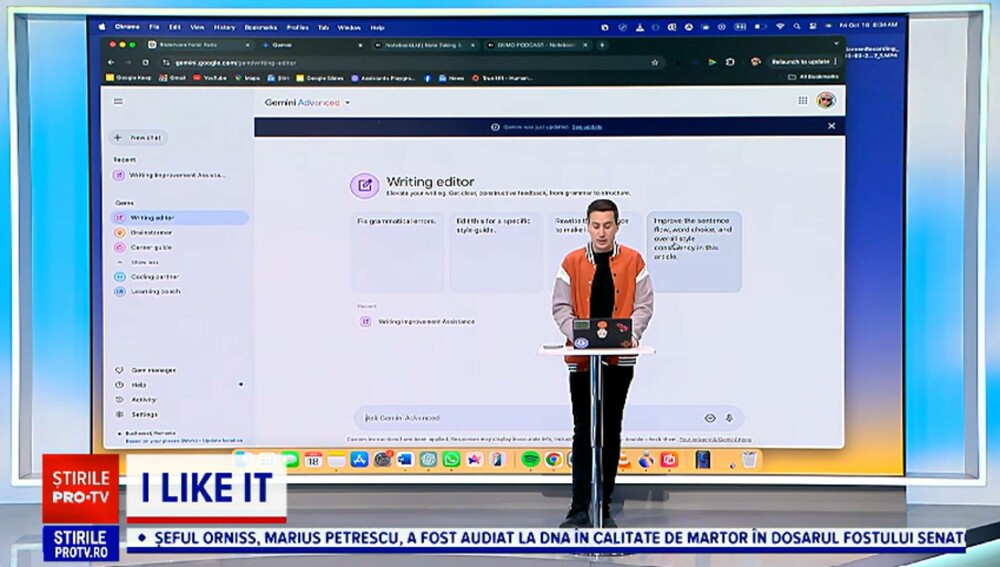Click the Ask Gemini Advanced input field

click(x=529, y=418)
